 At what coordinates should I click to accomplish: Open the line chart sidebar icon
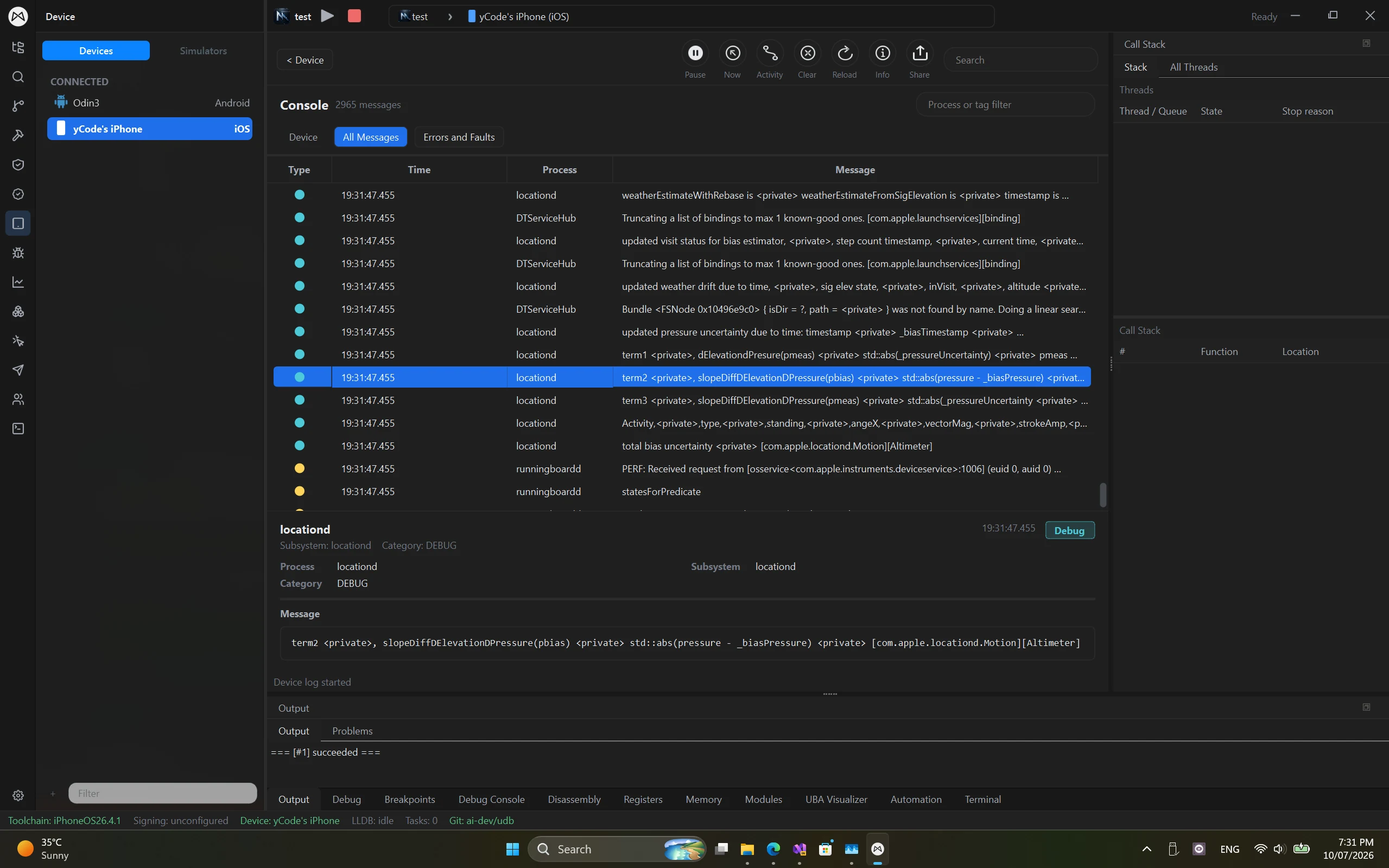(x=18, y=282)
